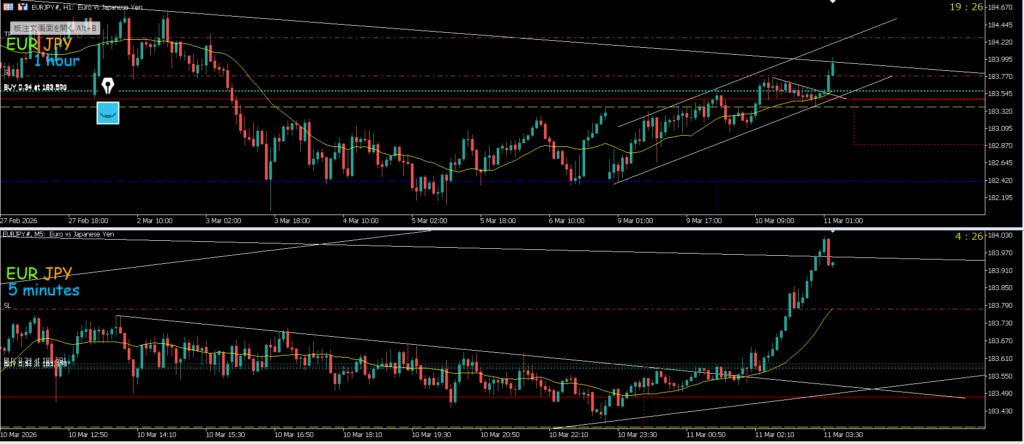This screenshot has width=1024, height=444.
Task: Click the 'BUY 0.34 at 183.500' order label on H1
Action: pyautogui.click(x=35, y=87)
